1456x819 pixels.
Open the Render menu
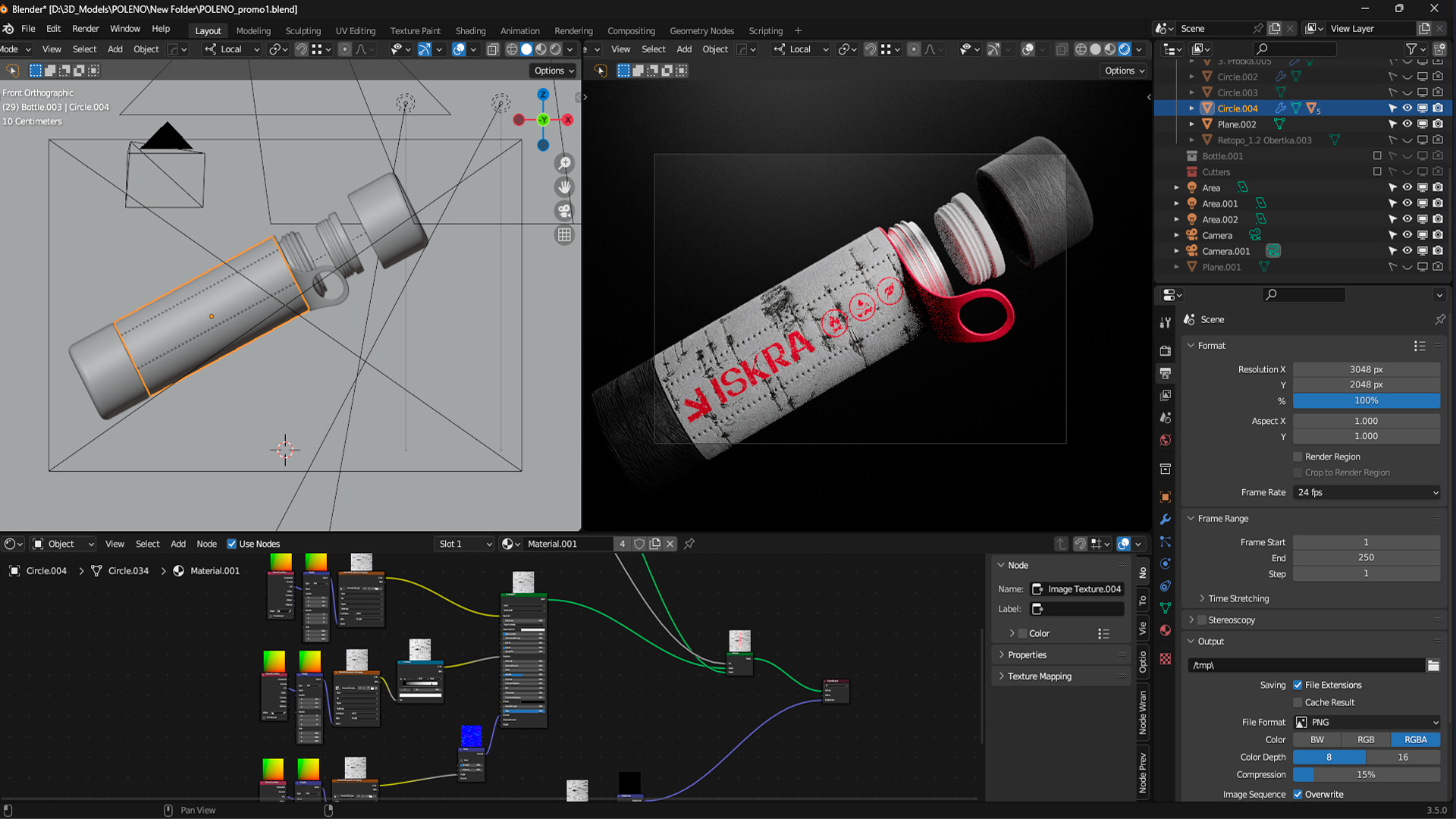[x=85, y=29]
